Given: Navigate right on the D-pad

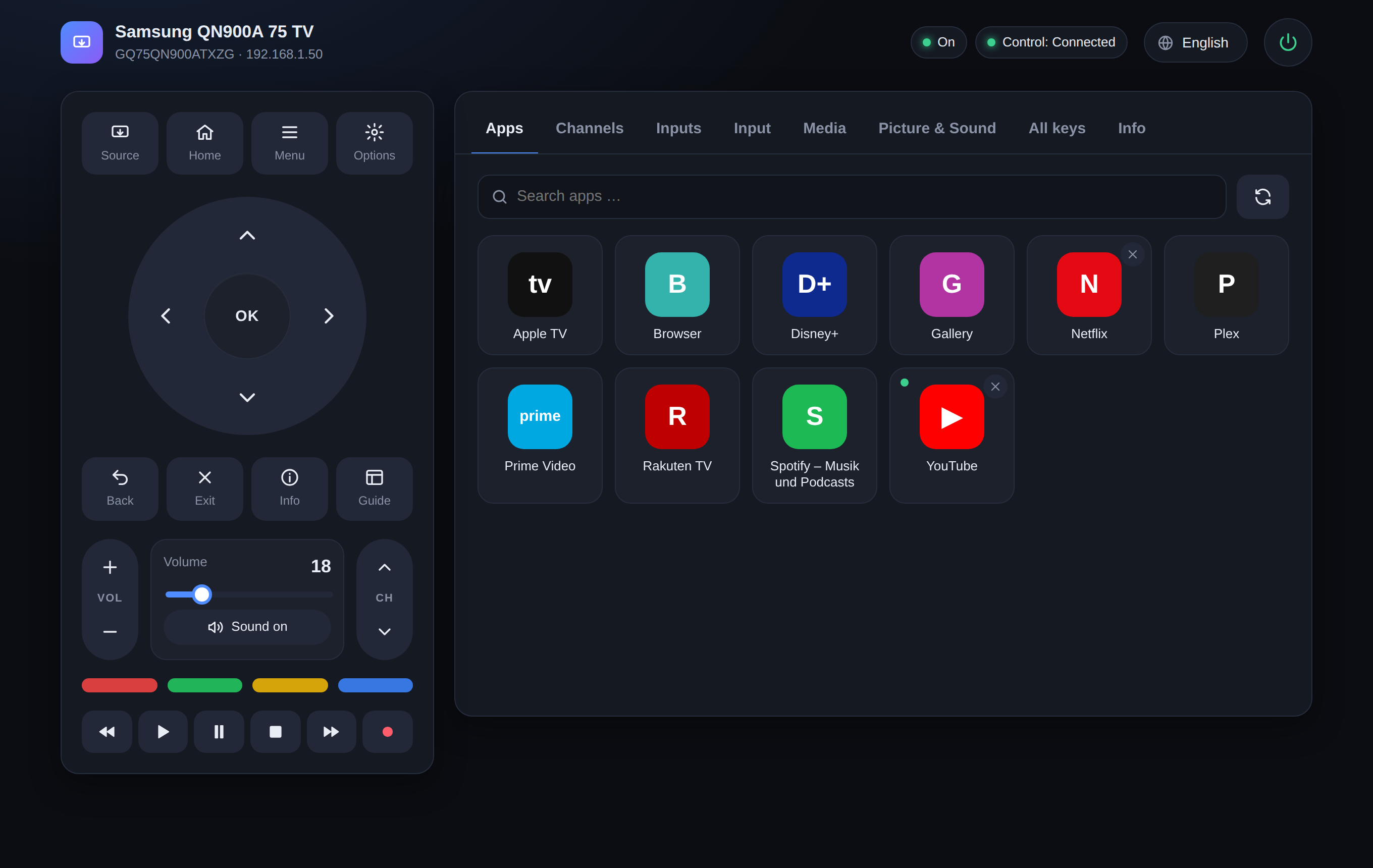Looking at the screenshot, I should click(329, 316).
